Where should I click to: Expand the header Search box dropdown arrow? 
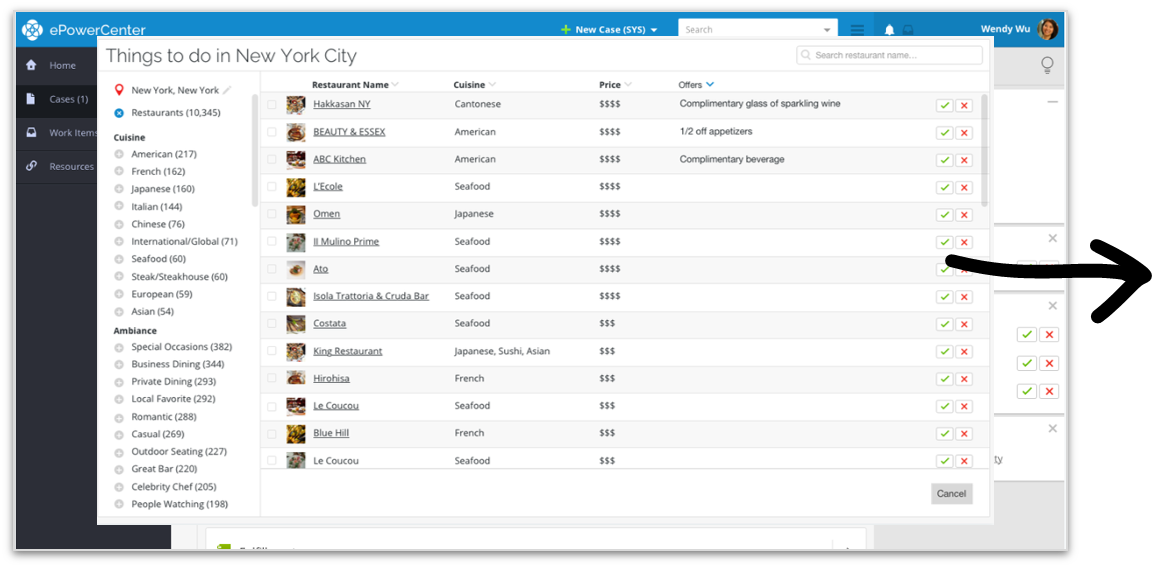point(827,31)
